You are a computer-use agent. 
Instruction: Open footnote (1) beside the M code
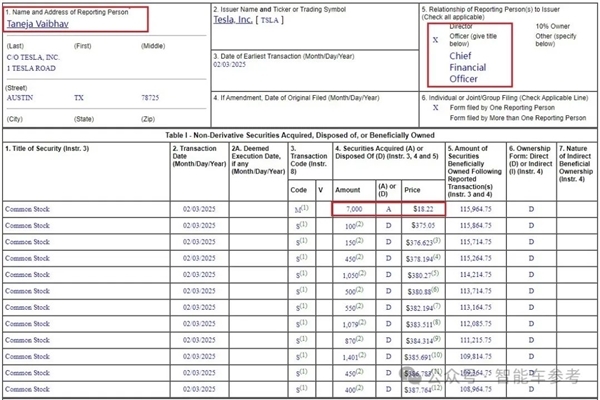[x=304, y=207]
